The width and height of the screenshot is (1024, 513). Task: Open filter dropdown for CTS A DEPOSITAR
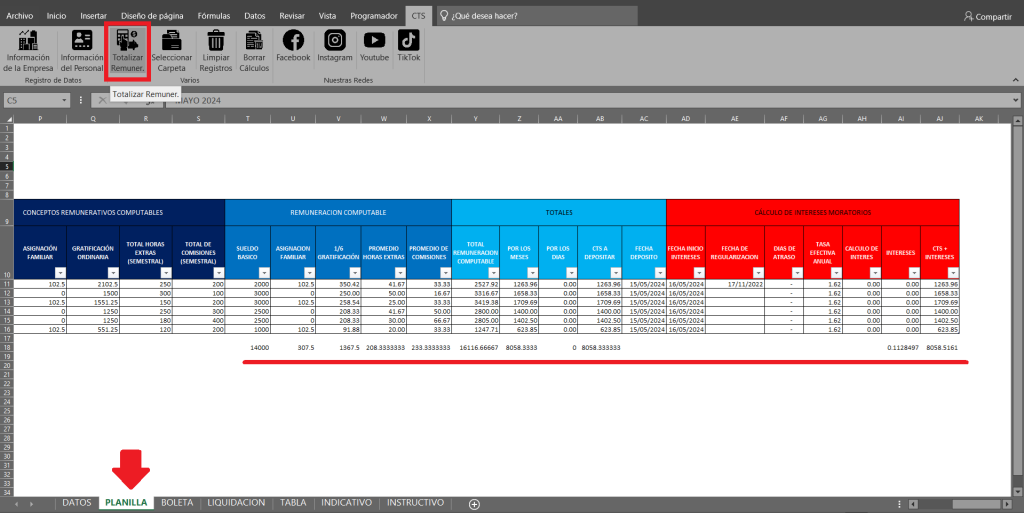[616, 273]
